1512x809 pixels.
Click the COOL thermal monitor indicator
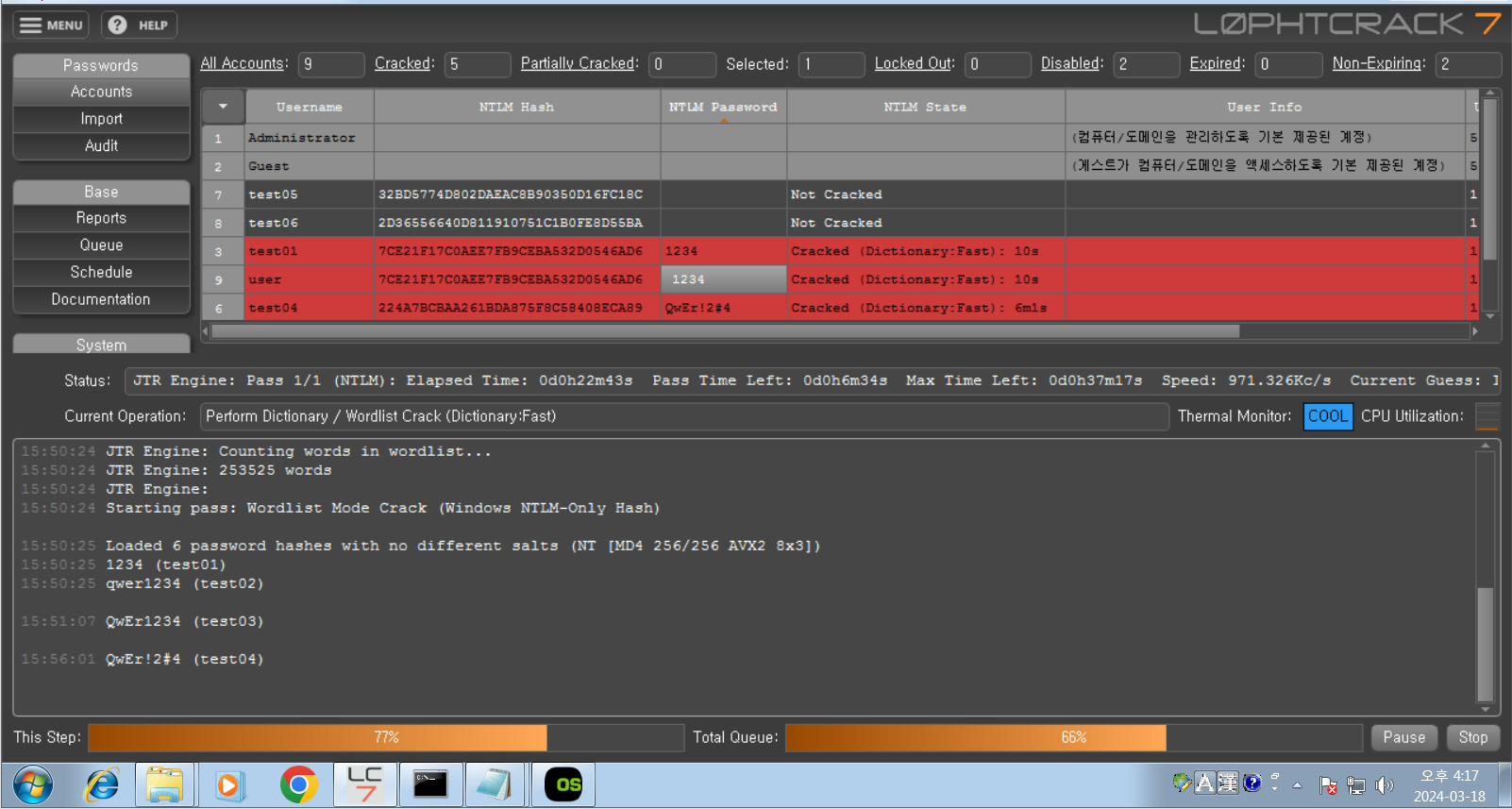[1328, 416]
